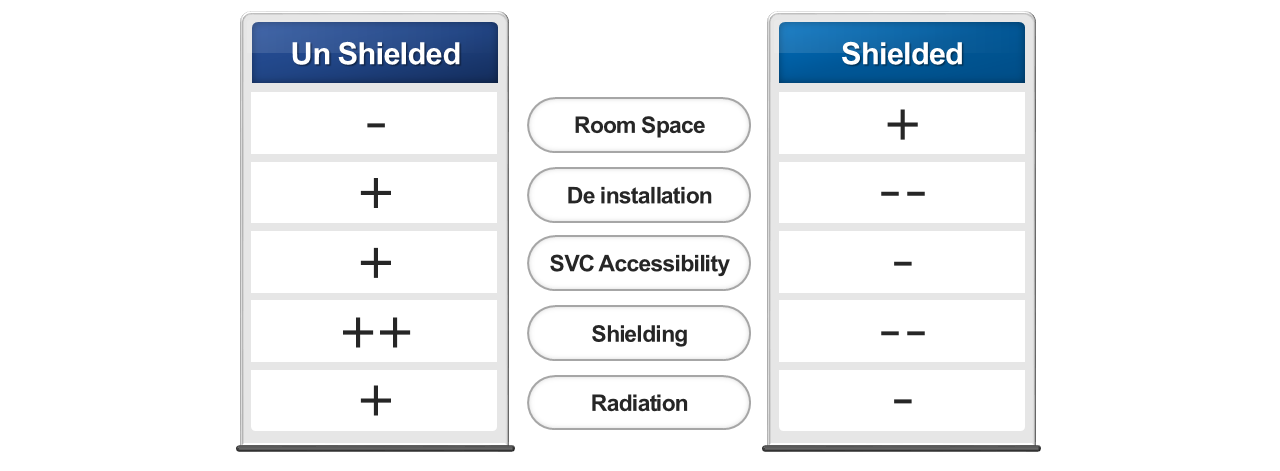Screen dimensions: 1280x471
Task: Click the dark base bar under Shielded column
Action: point(901,448)
